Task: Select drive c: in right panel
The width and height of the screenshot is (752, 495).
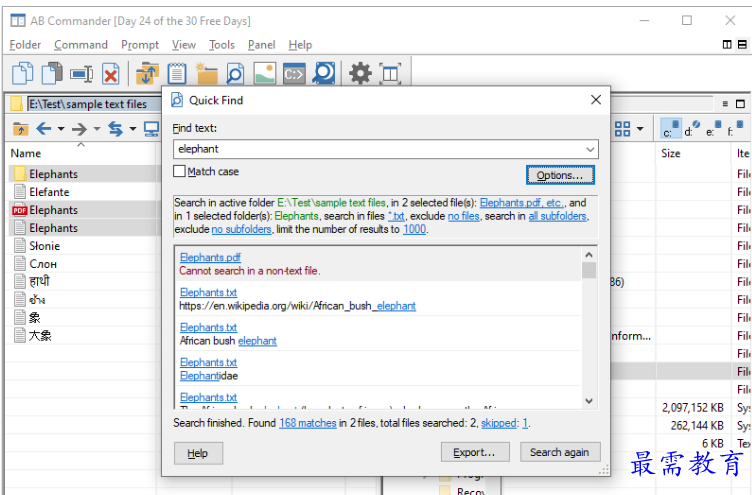Action: (670, 128)
